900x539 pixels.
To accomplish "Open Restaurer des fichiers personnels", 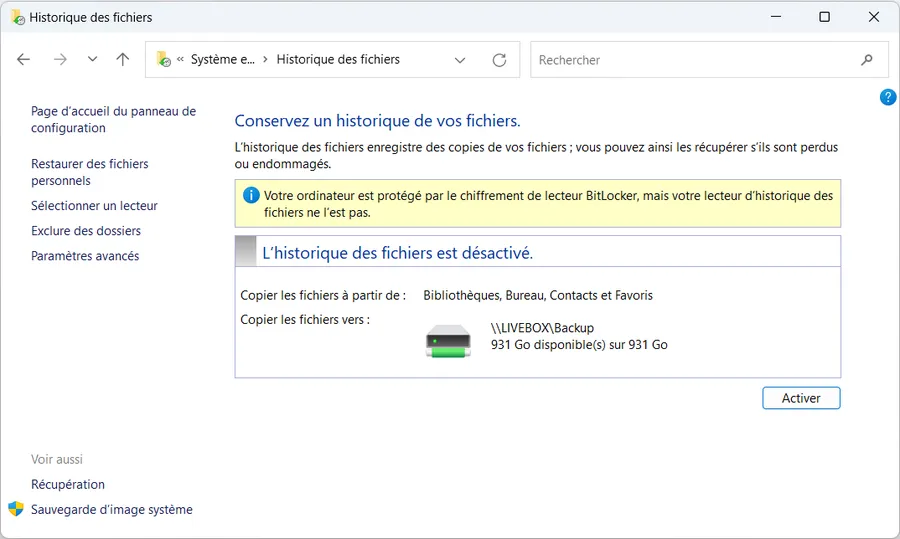I will pos(89,172).
